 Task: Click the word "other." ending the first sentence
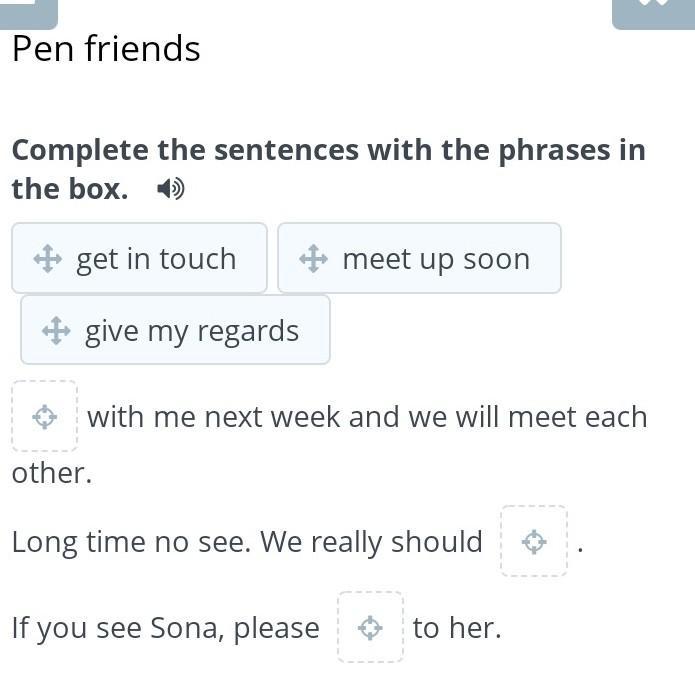coord(52,473)
